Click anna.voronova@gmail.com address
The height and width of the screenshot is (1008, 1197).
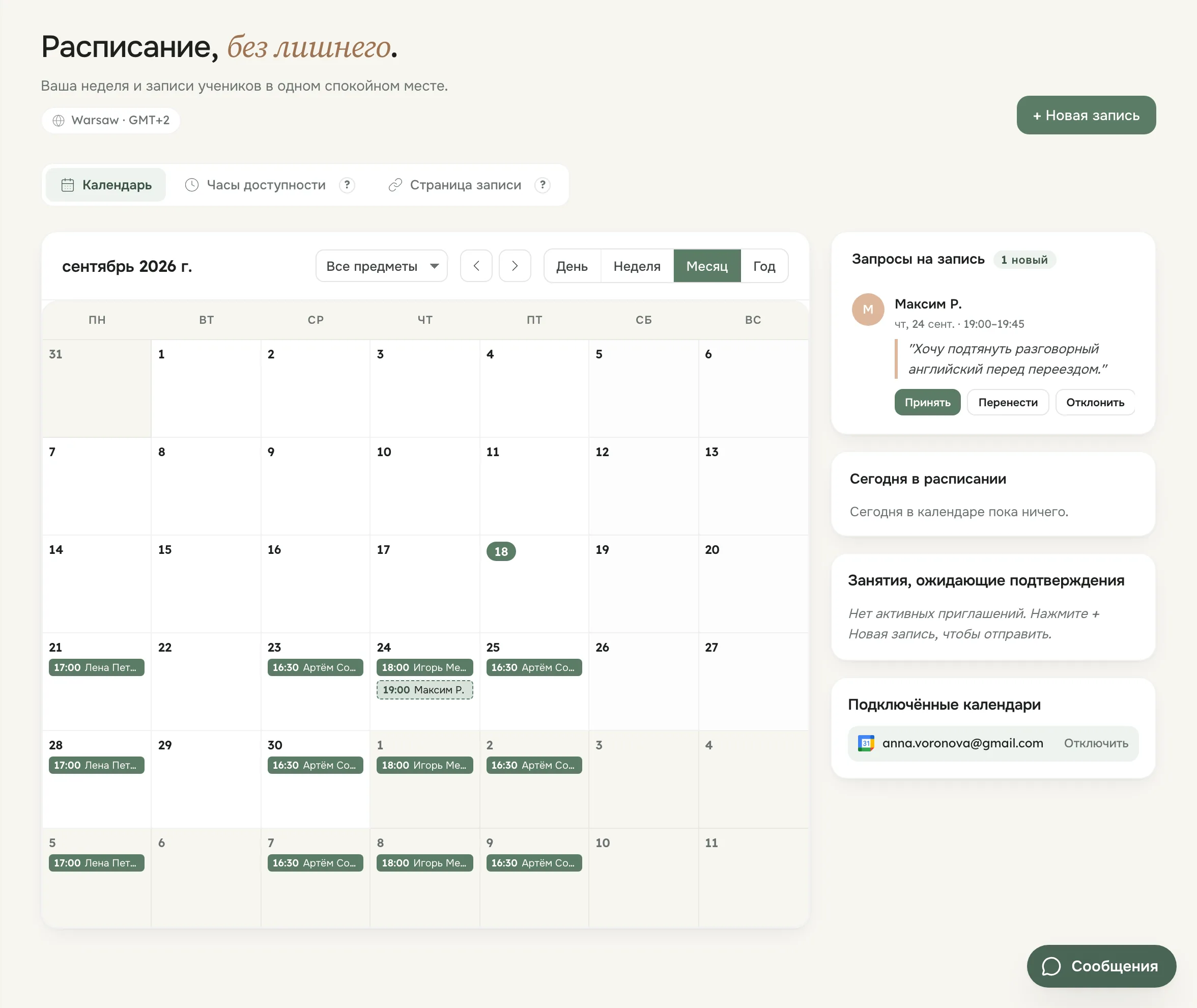(x=962, y=743)
